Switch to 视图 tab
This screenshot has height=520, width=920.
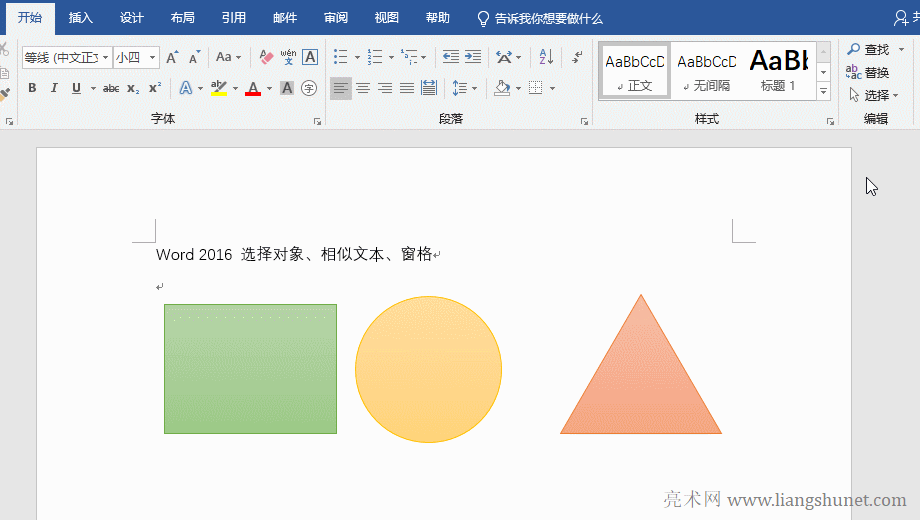(387, 18)
